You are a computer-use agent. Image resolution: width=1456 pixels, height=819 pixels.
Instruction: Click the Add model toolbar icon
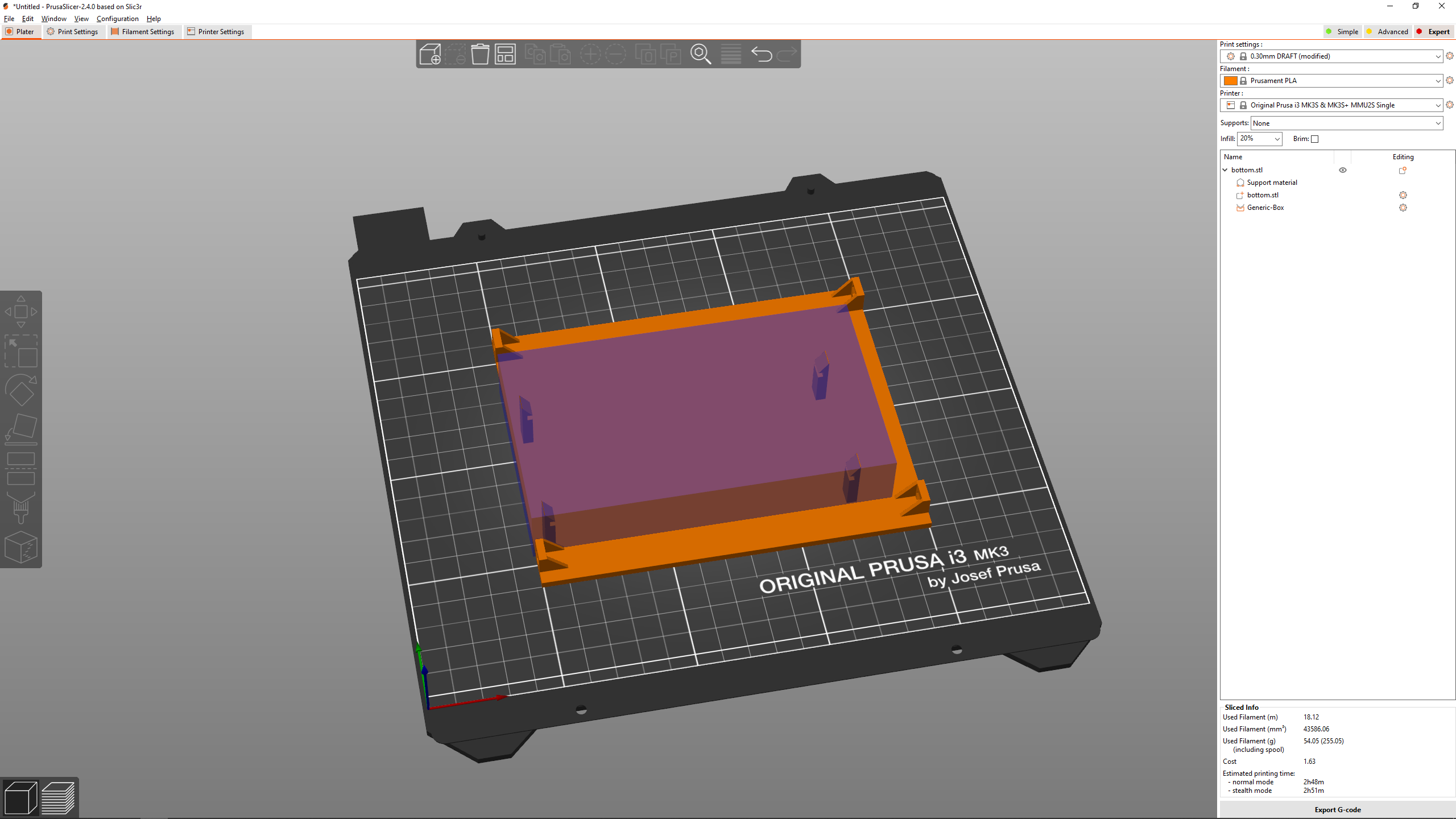(x=430, y=55)
